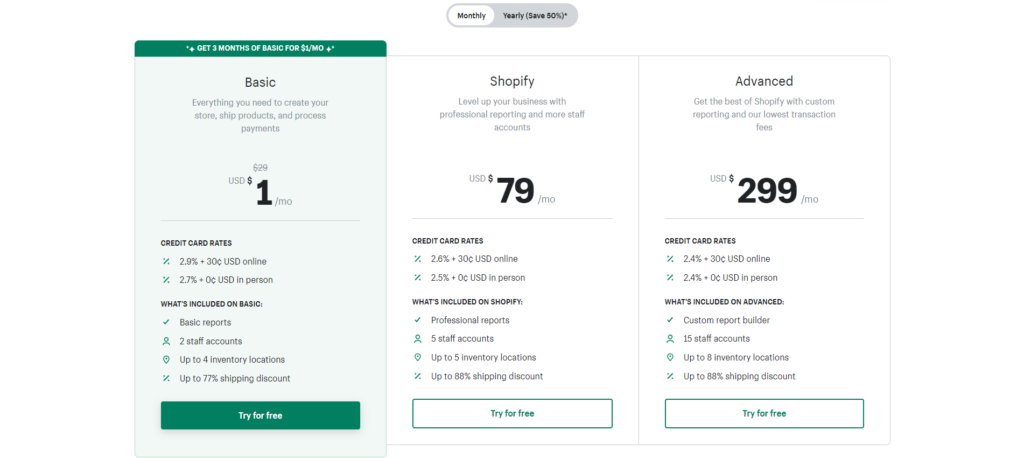Click Try for free on Shopify plan
Image resolution: width=1024 pixels, height=458 pixels.
(512, 414)
